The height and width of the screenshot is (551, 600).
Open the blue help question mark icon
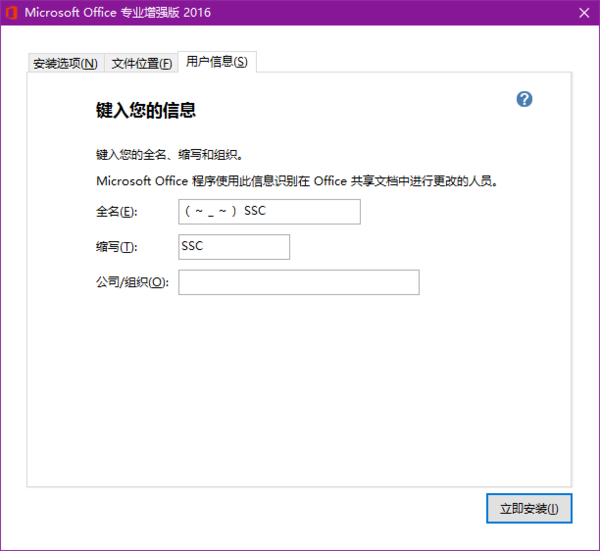[x=524, y=99]
